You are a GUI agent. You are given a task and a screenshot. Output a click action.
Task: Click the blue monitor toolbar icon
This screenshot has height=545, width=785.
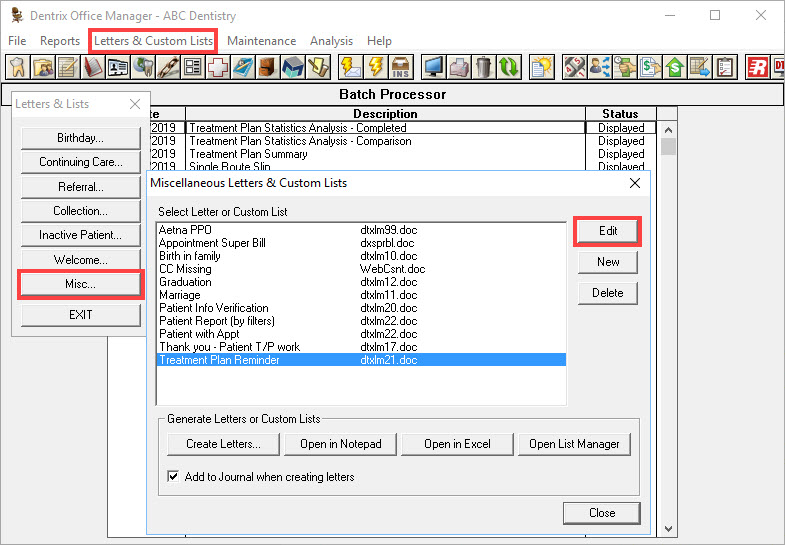tap(434, 67)
